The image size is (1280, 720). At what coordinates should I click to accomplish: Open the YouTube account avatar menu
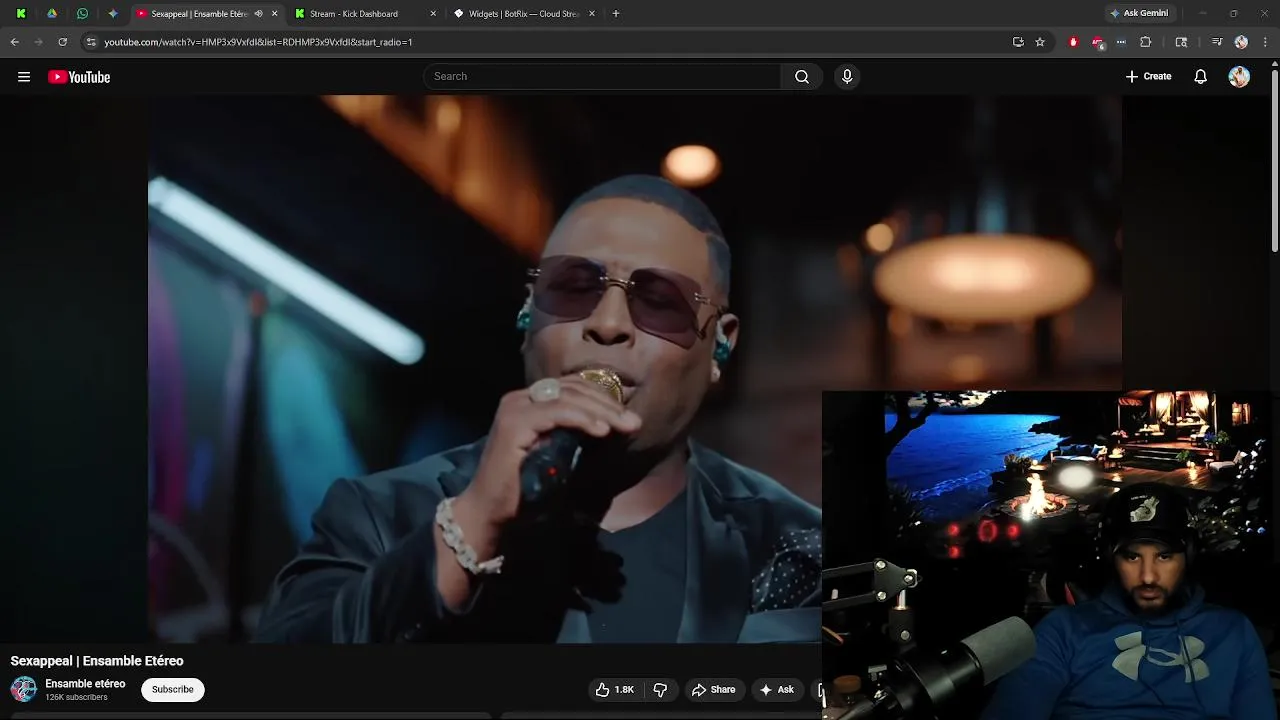(x=1239, y=77)
